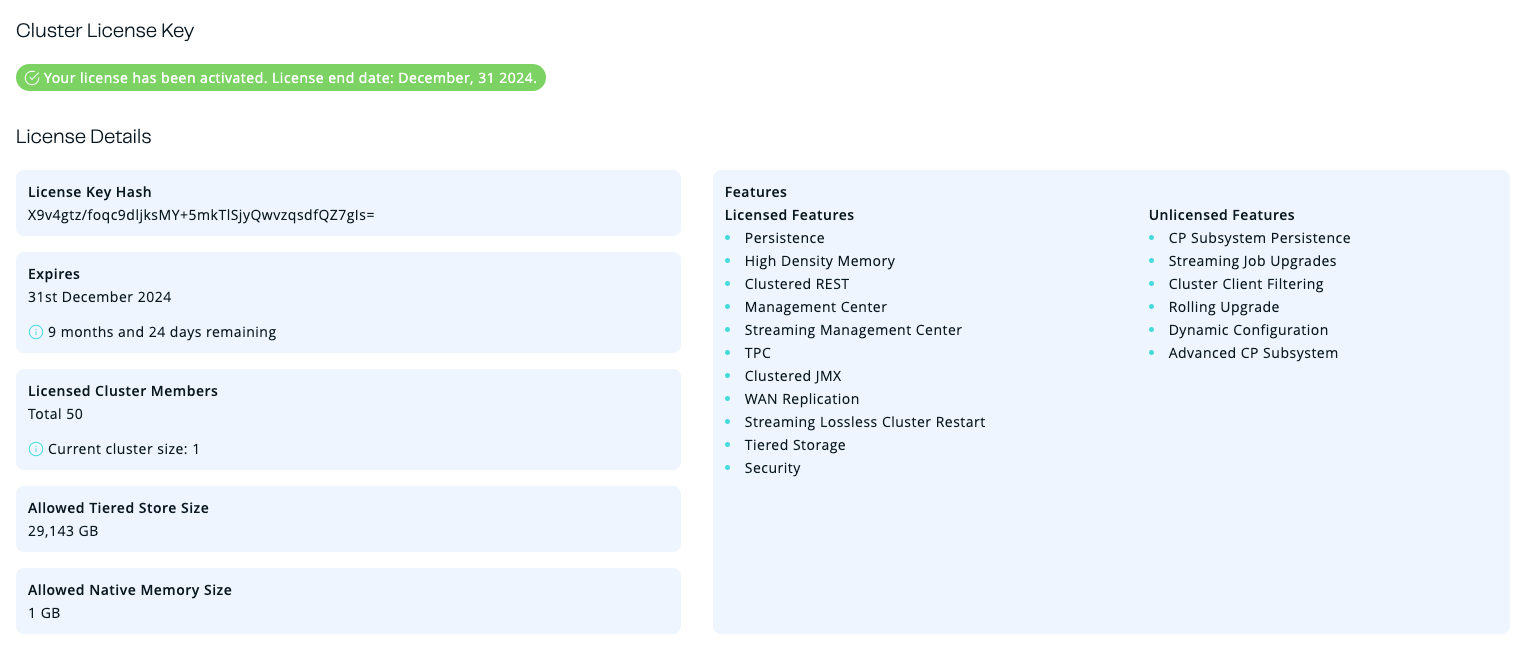Select the Tiered Storage licensed feature
Screen dimensions: 1526x667
[795, 444]
